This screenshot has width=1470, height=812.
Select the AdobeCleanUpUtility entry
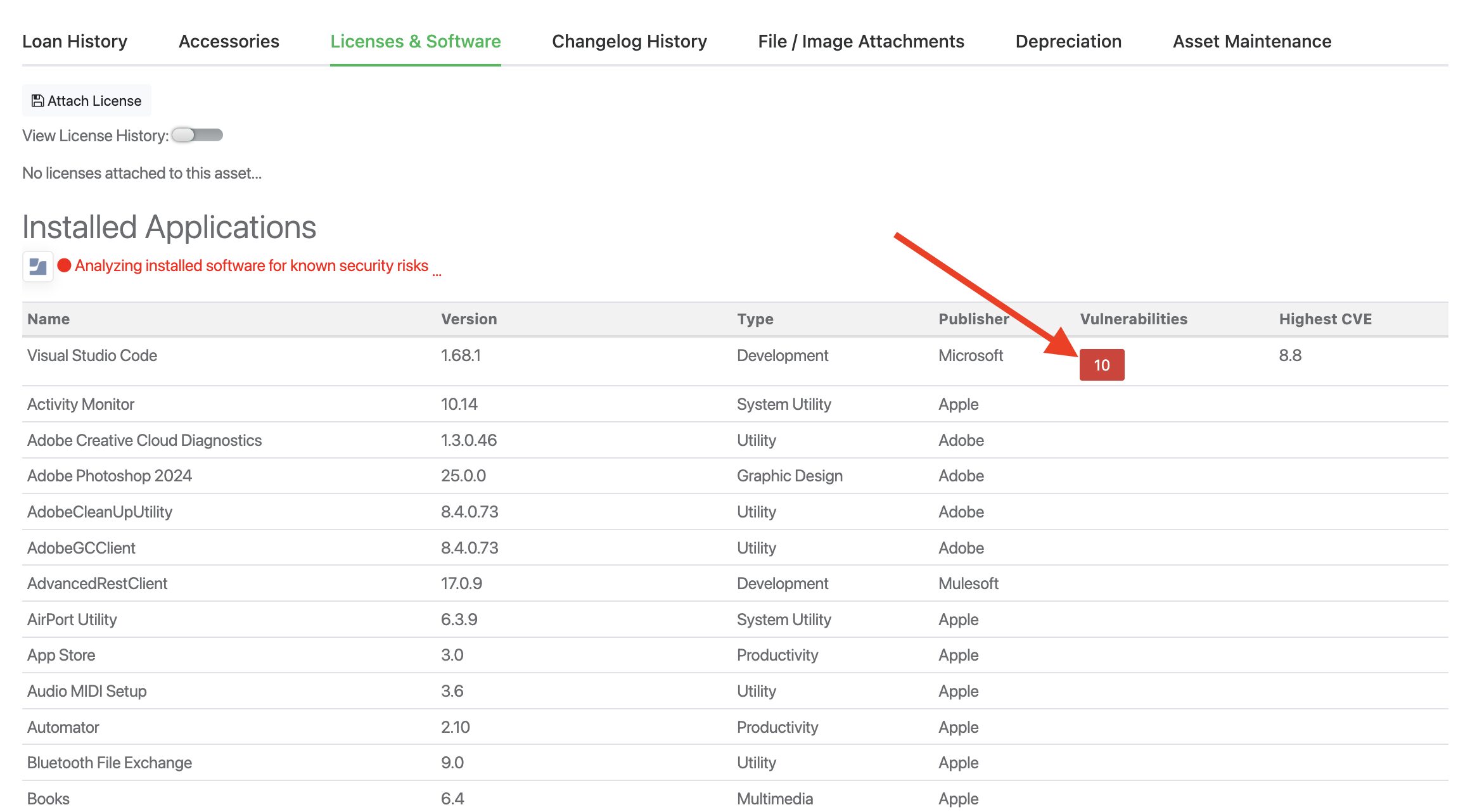coord(100,512)
